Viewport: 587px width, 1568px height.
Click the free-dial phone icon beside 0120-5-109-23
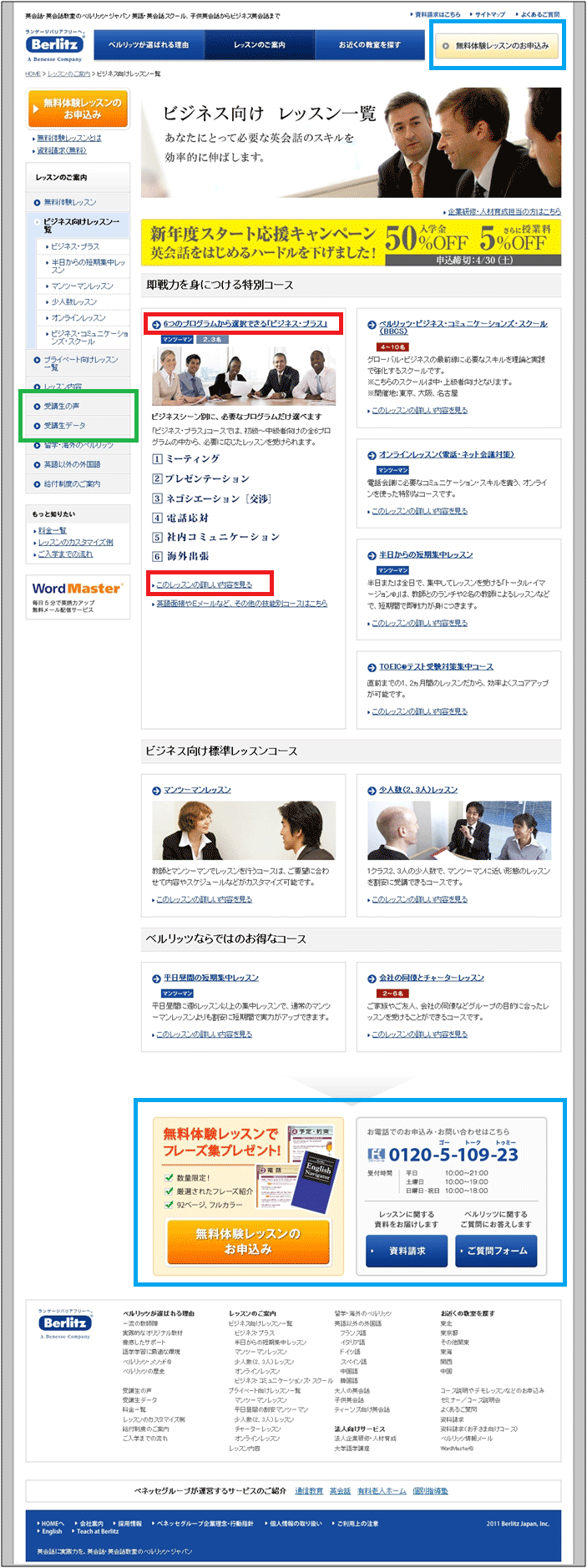(376, 1155)
